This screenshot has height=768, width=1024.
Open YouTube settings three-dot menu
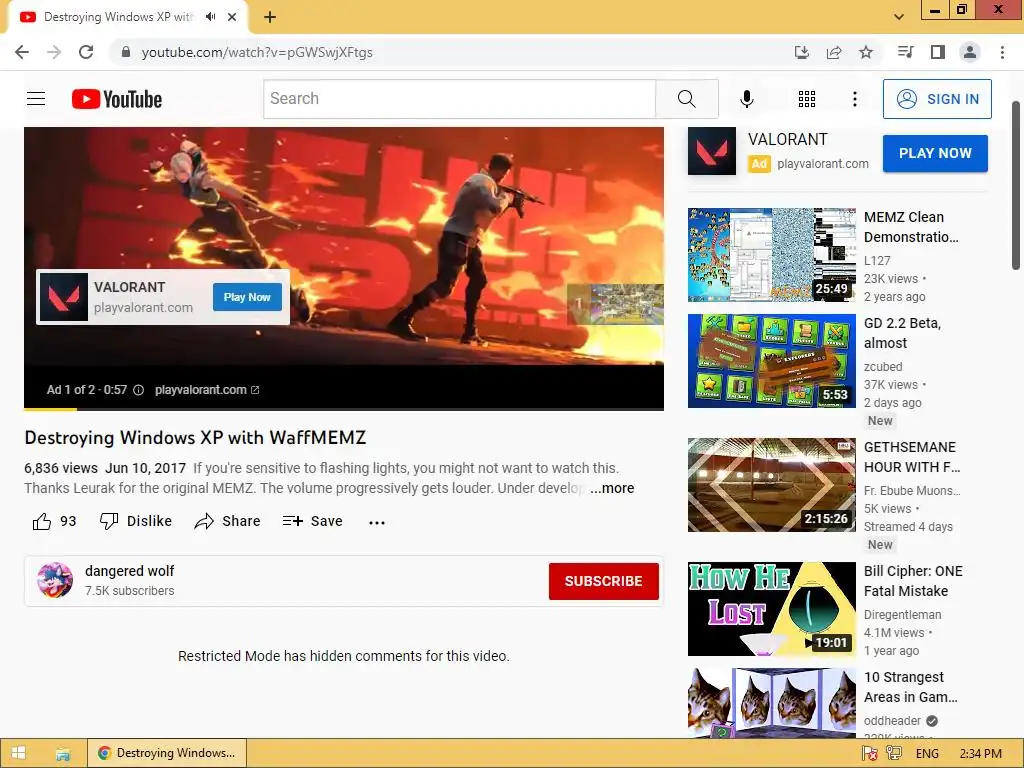[x=854, y=99]
